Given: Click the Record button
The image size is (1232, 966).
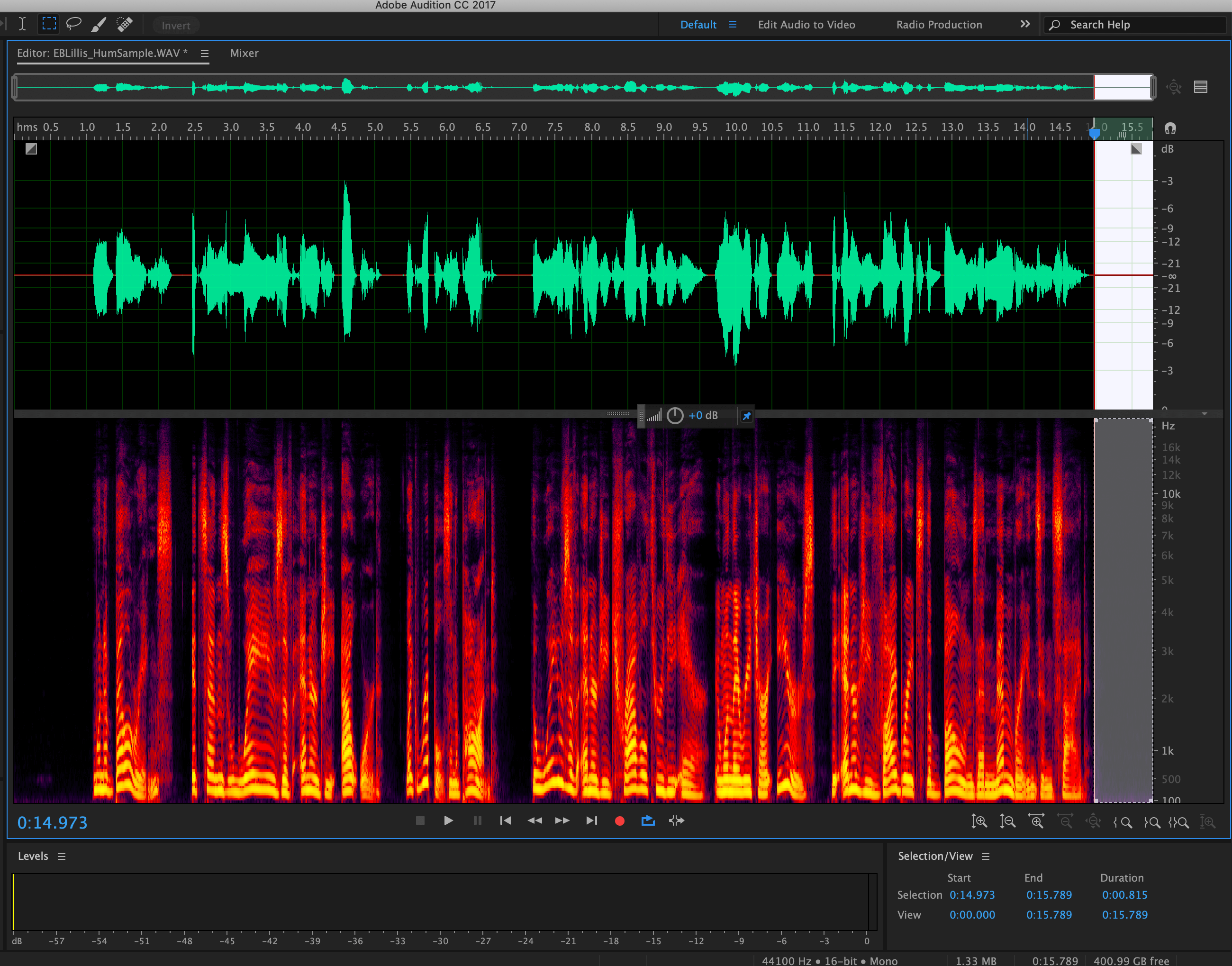Looking at the screenshot, I should pyautogui.click(x=619, y=820).
